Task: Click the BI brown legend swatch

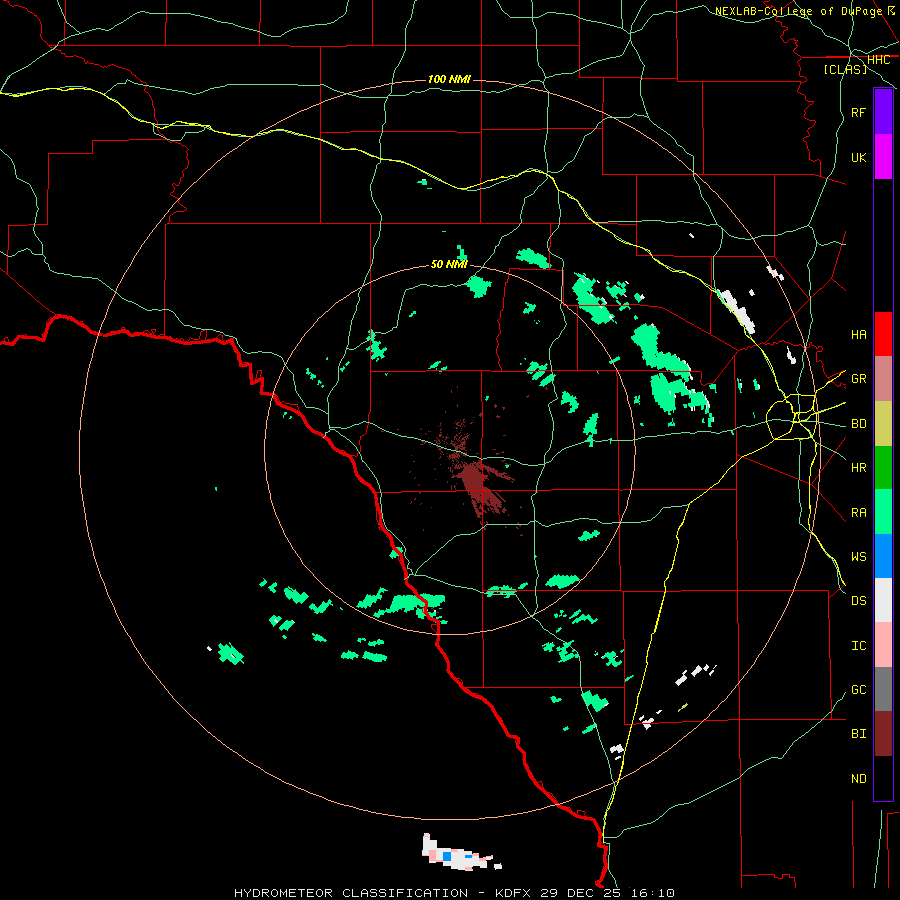Action: [883, 734]
